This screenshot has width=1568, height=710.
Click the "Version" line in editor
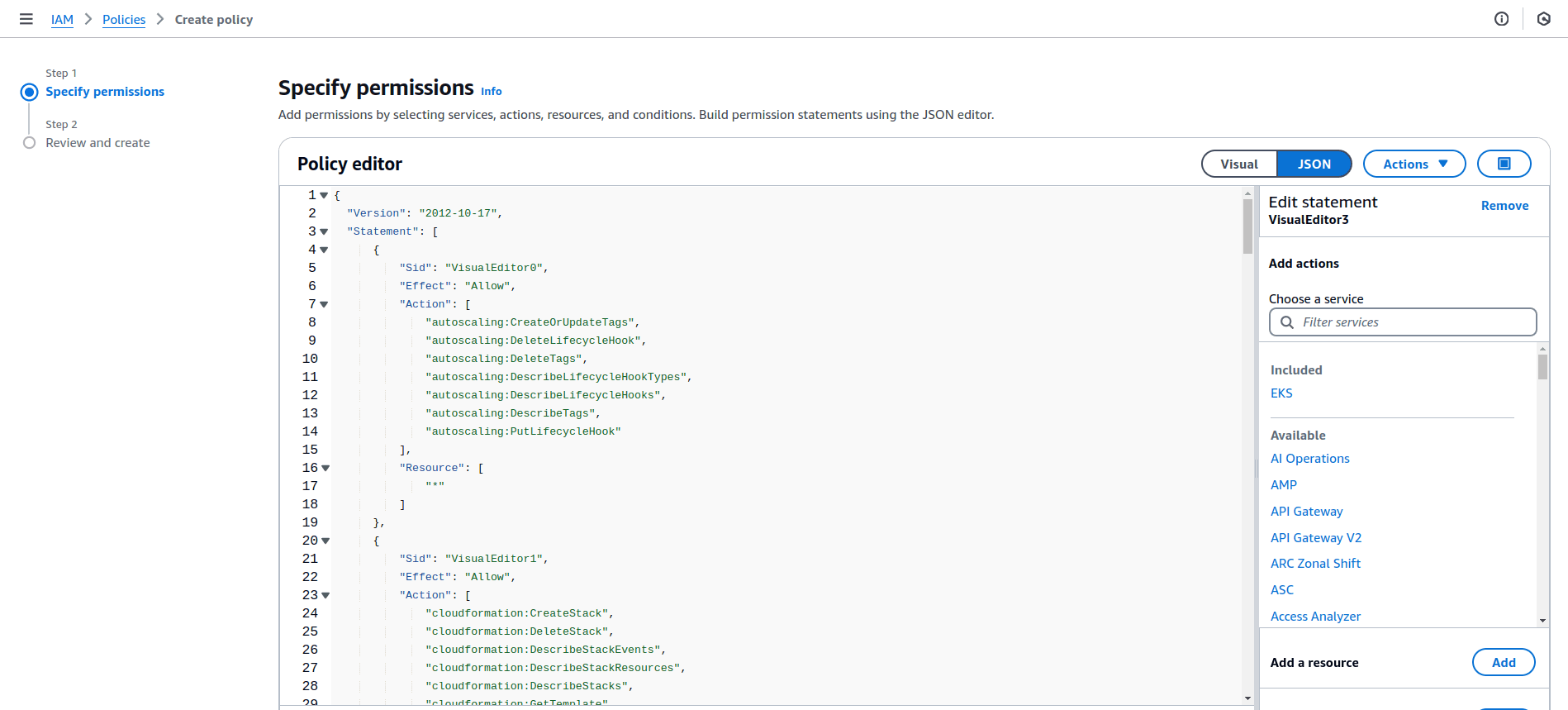[425, 214]
